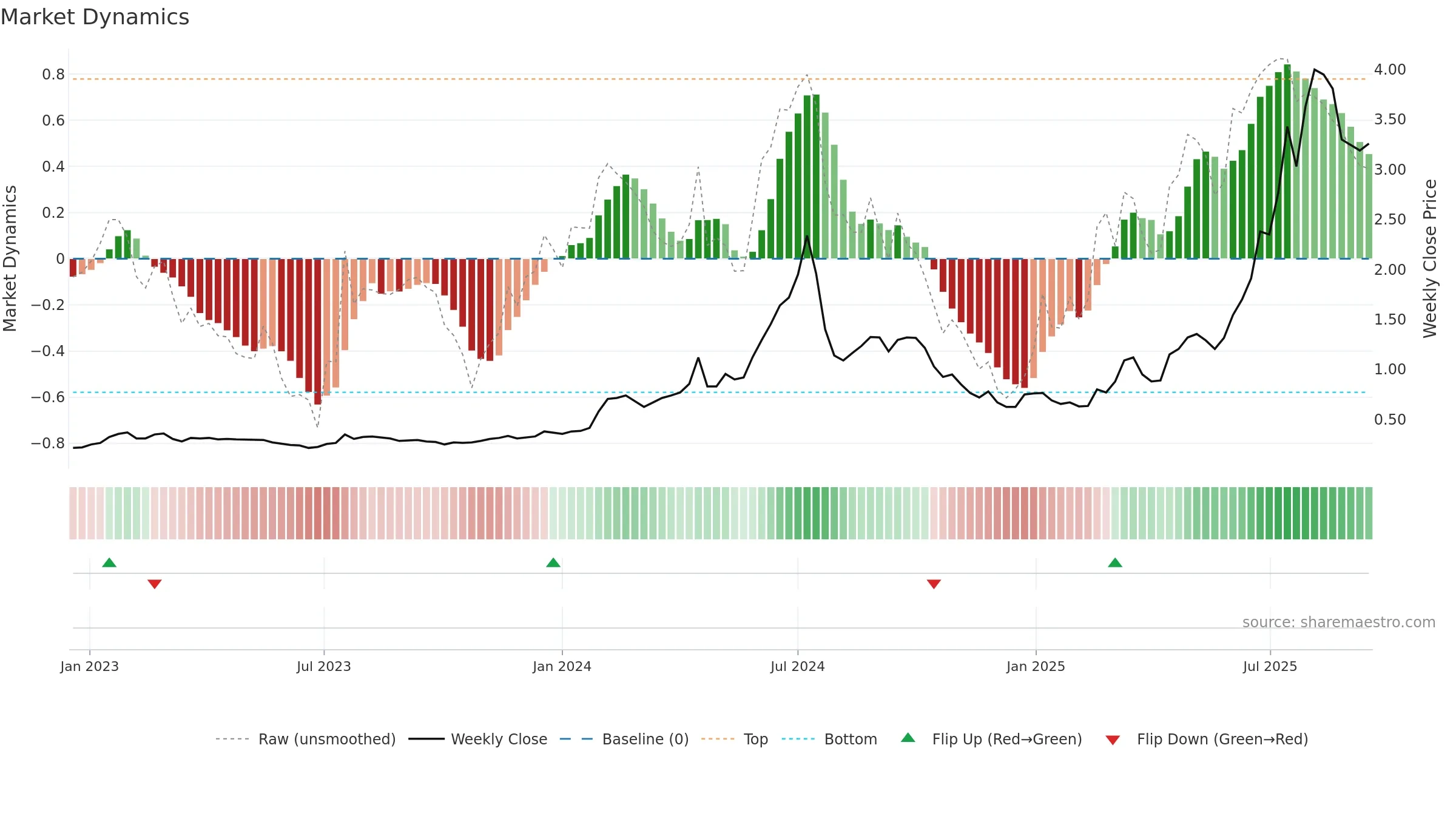Click the green Flip Up triangle in legend
1456x819 pixels.
tap(908, 738)
